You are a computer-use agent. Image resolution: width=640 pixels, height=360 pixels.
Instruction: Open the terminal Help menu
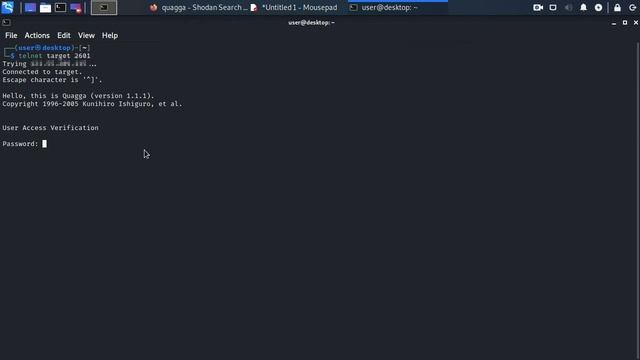click(110, 36)
